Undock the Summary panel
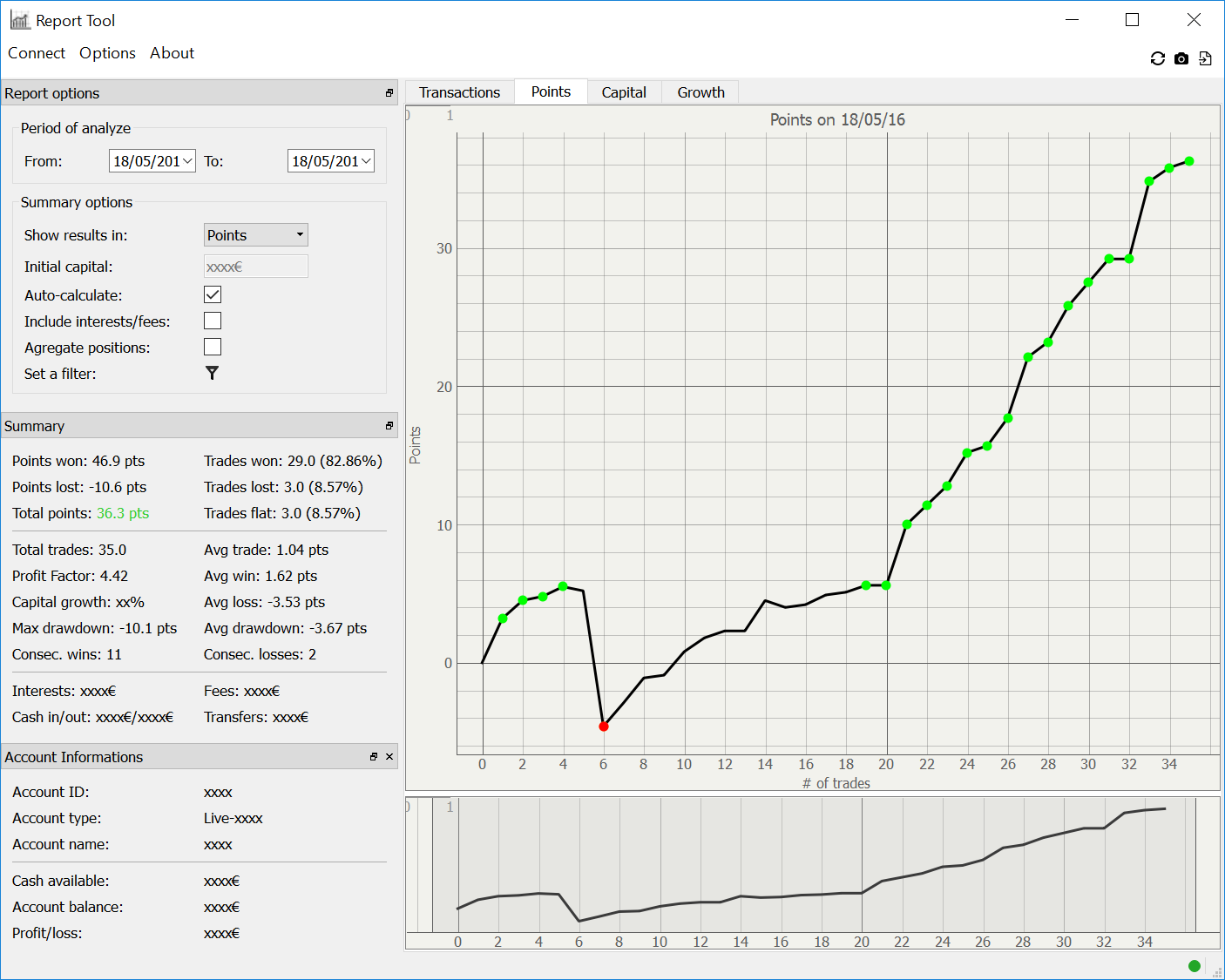This screenshot has width=1225, height=980. coord(389,426)
